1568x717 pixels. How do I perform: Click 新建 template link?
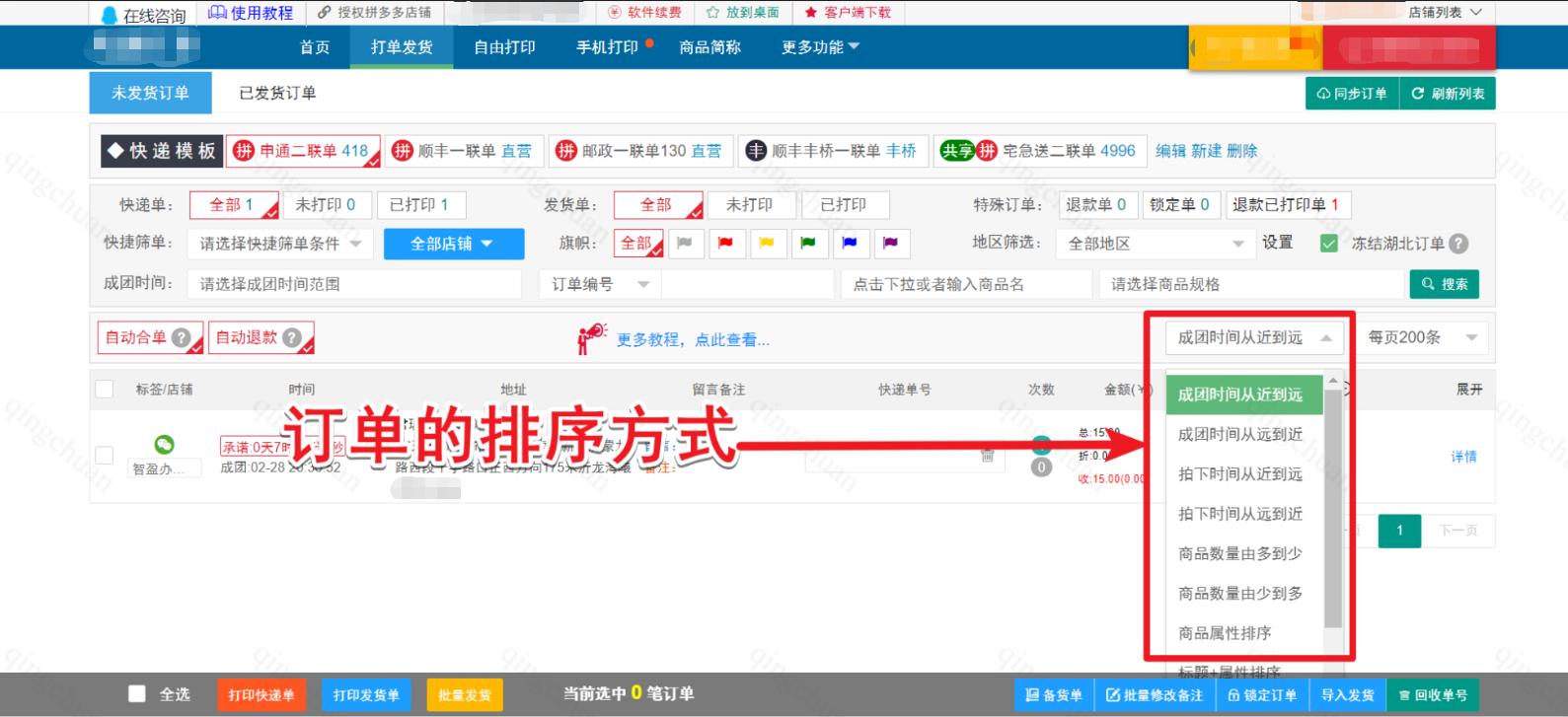tap(1206, 151)
